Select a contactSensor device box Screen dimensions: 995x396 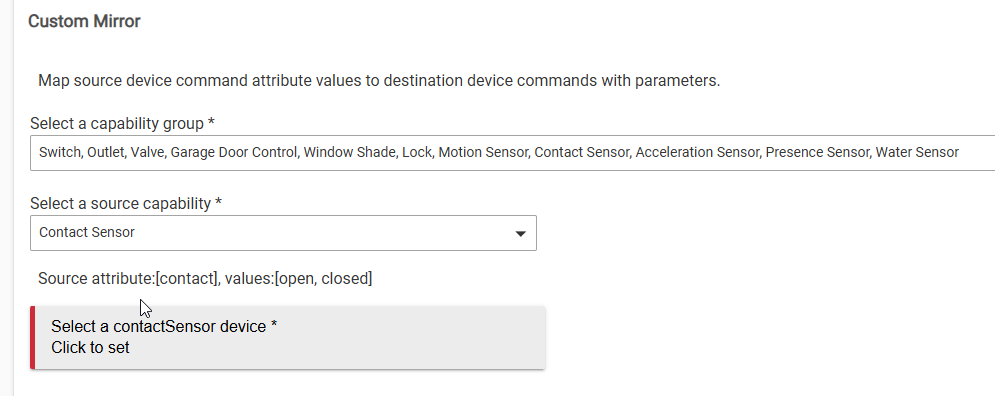pos(287,337)
